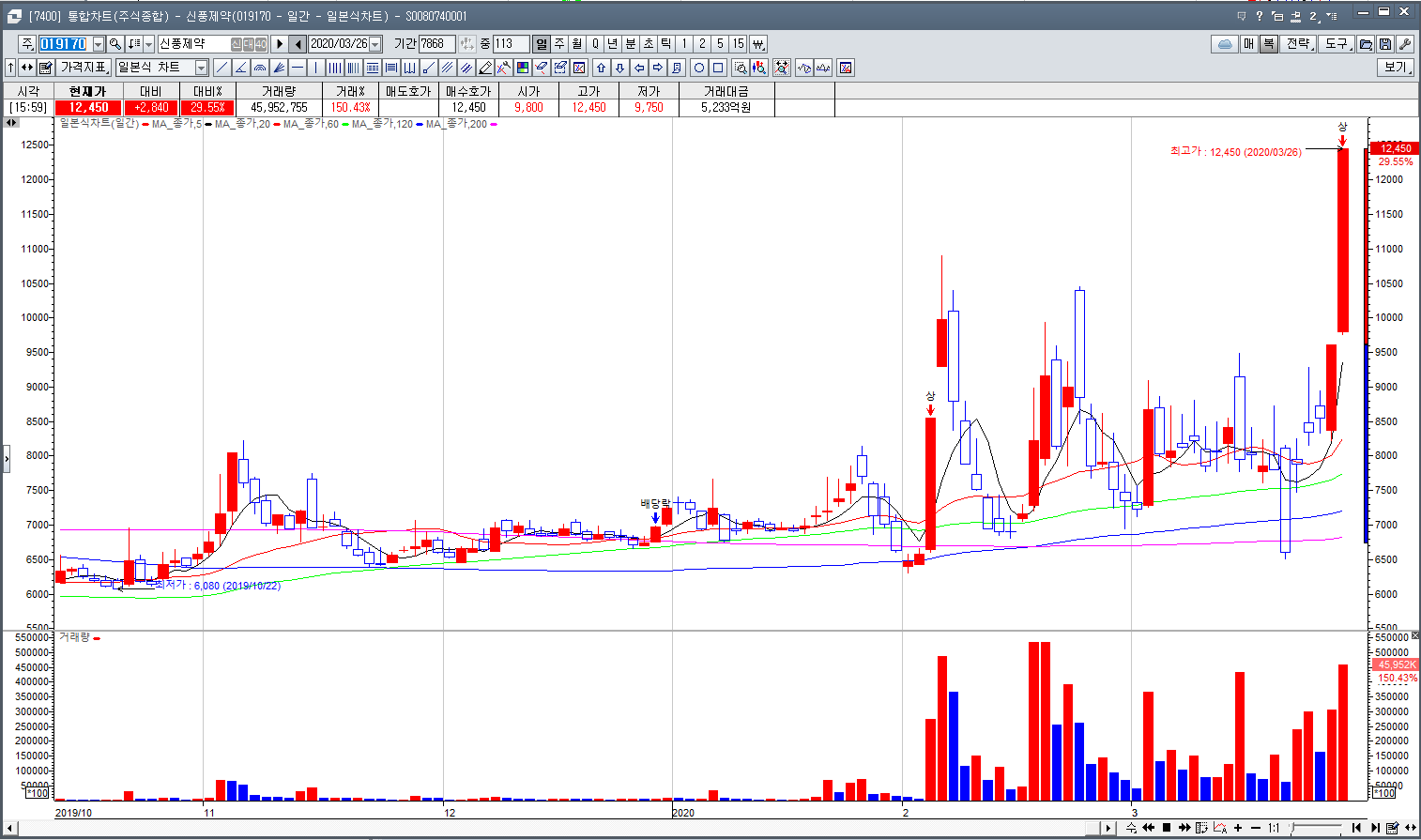Open the 가격지표 price indicator menu
Viewport: 1421px width, 840px height.
click(84, 68)
